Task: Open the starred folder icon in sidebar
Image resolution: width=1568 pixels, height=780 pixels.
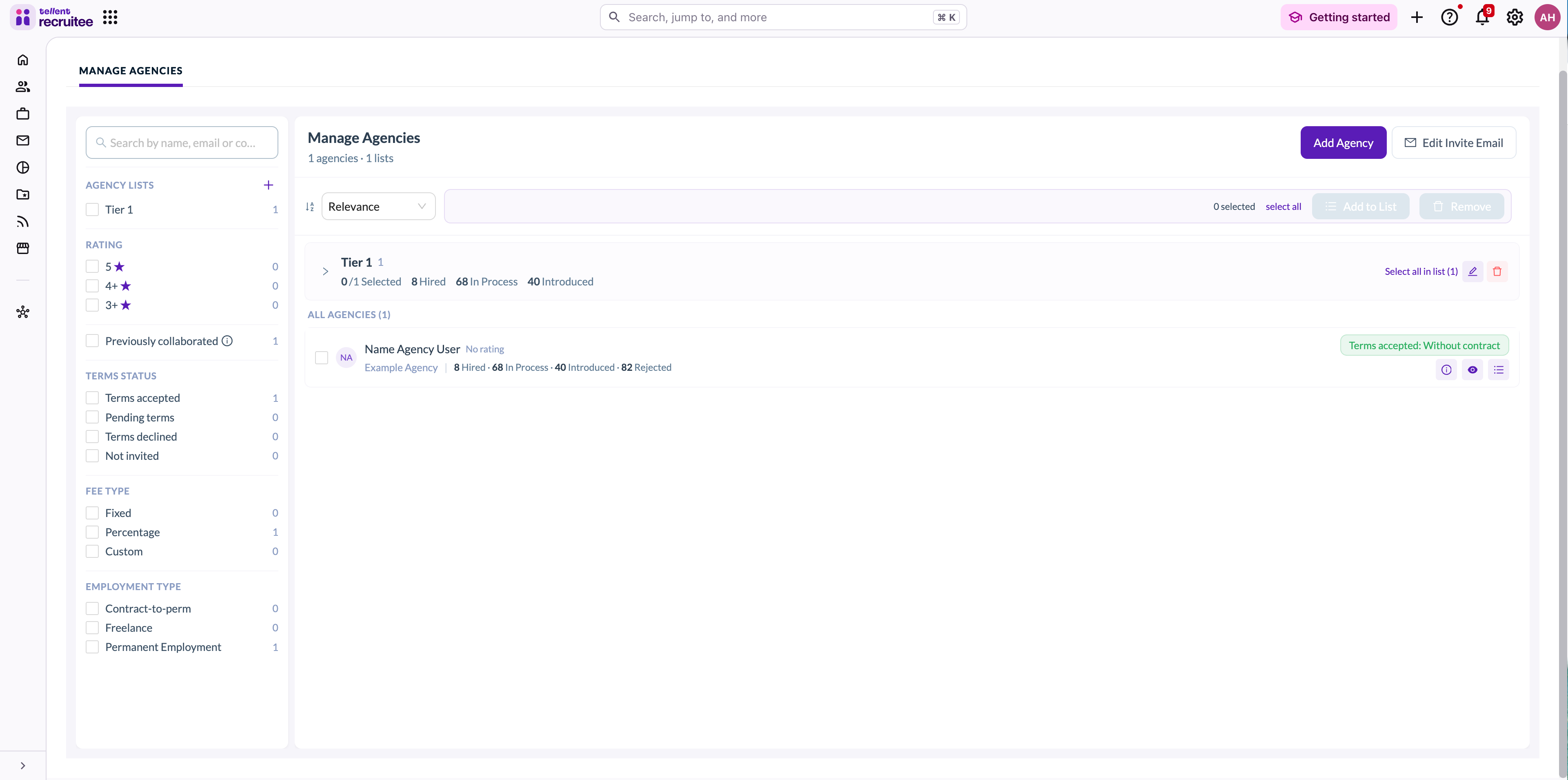Action: pyautogui.click(x=22, y=194)
